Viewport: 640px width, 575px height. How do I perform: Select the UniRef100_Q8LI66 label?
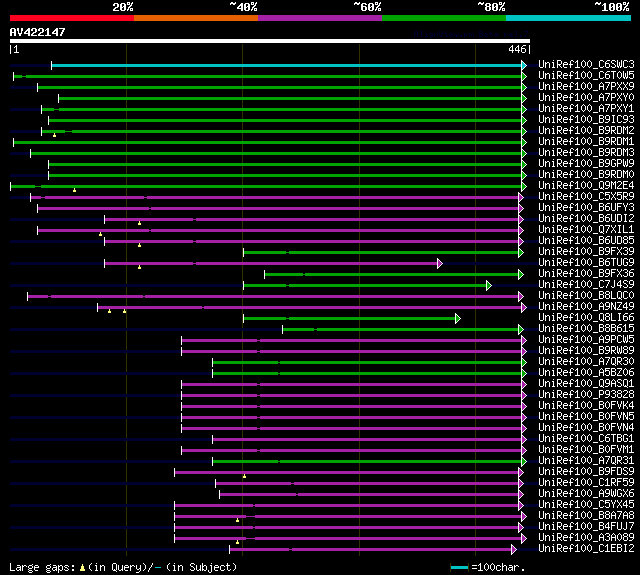[x=586, y=318]
